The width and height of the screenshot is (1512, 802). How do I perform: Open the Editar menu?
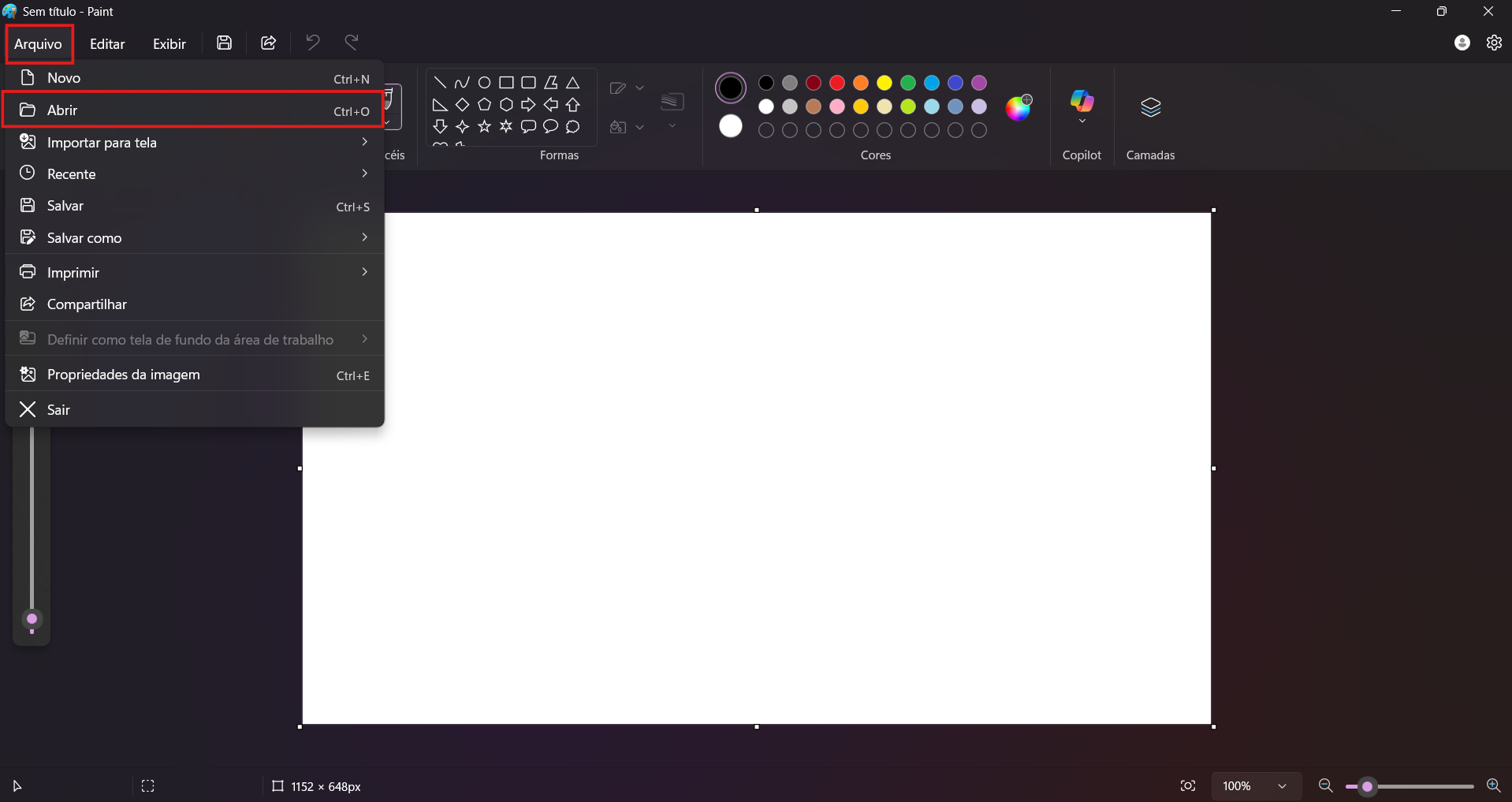click(107, 44)
